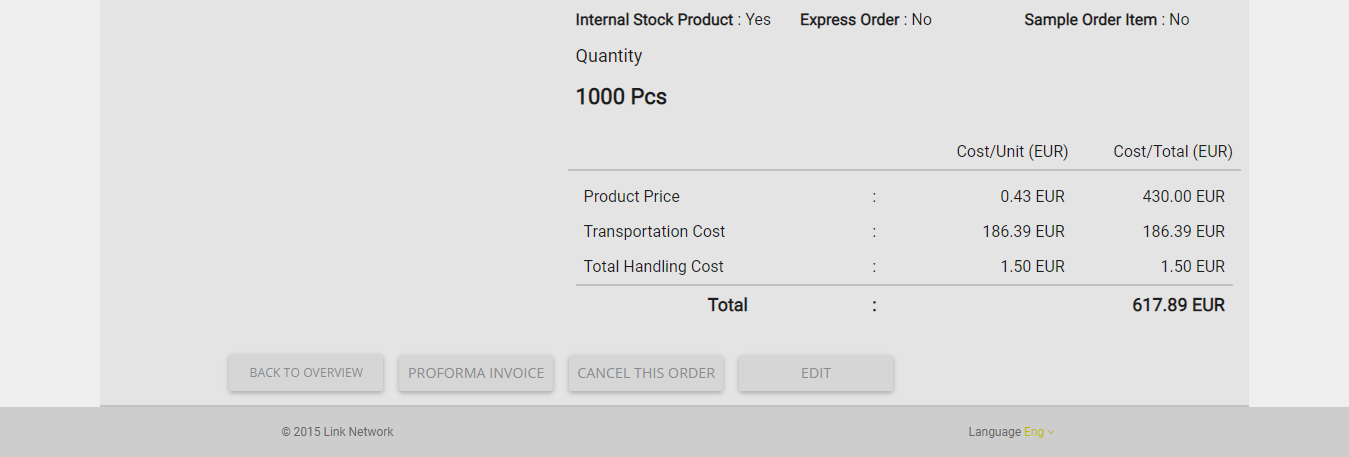Click the Cost/Unit (EUR) column header
The width and height of the screenshot is (1349, 457).
coord(1012,152)
